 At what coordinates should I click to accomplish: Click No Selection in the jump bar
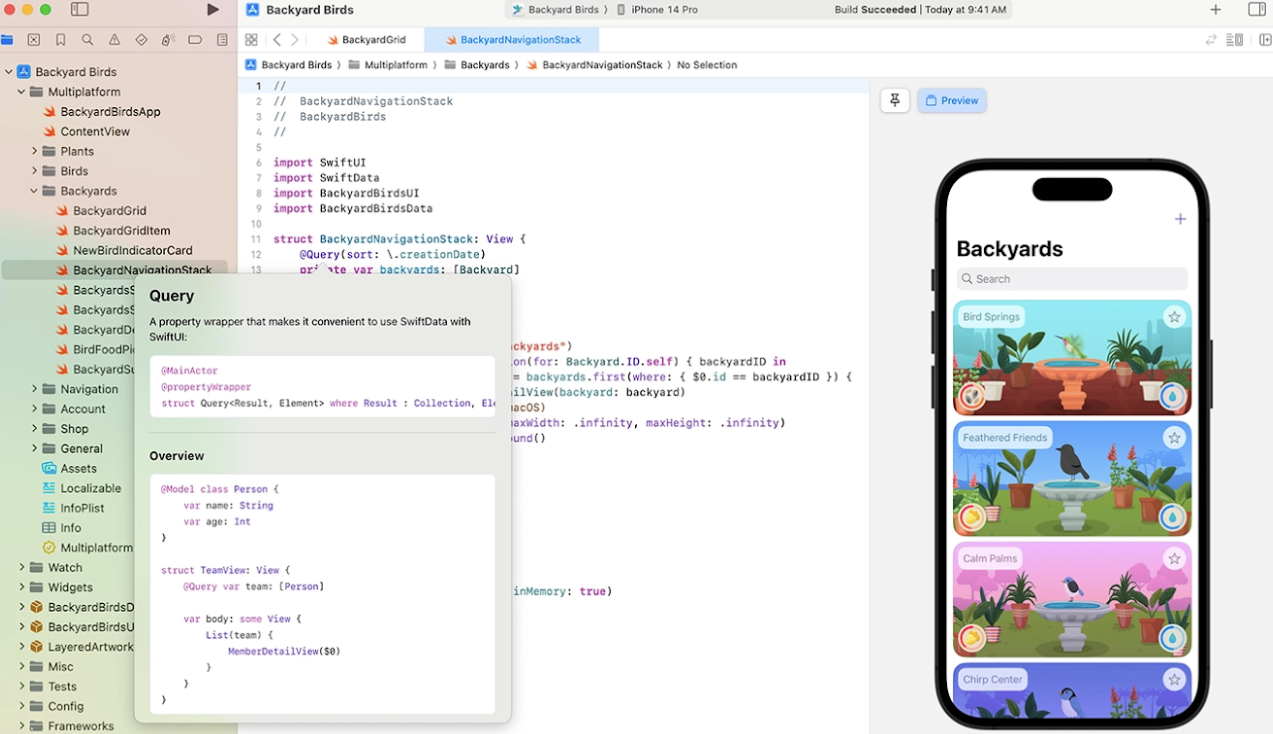pos(707,65)
